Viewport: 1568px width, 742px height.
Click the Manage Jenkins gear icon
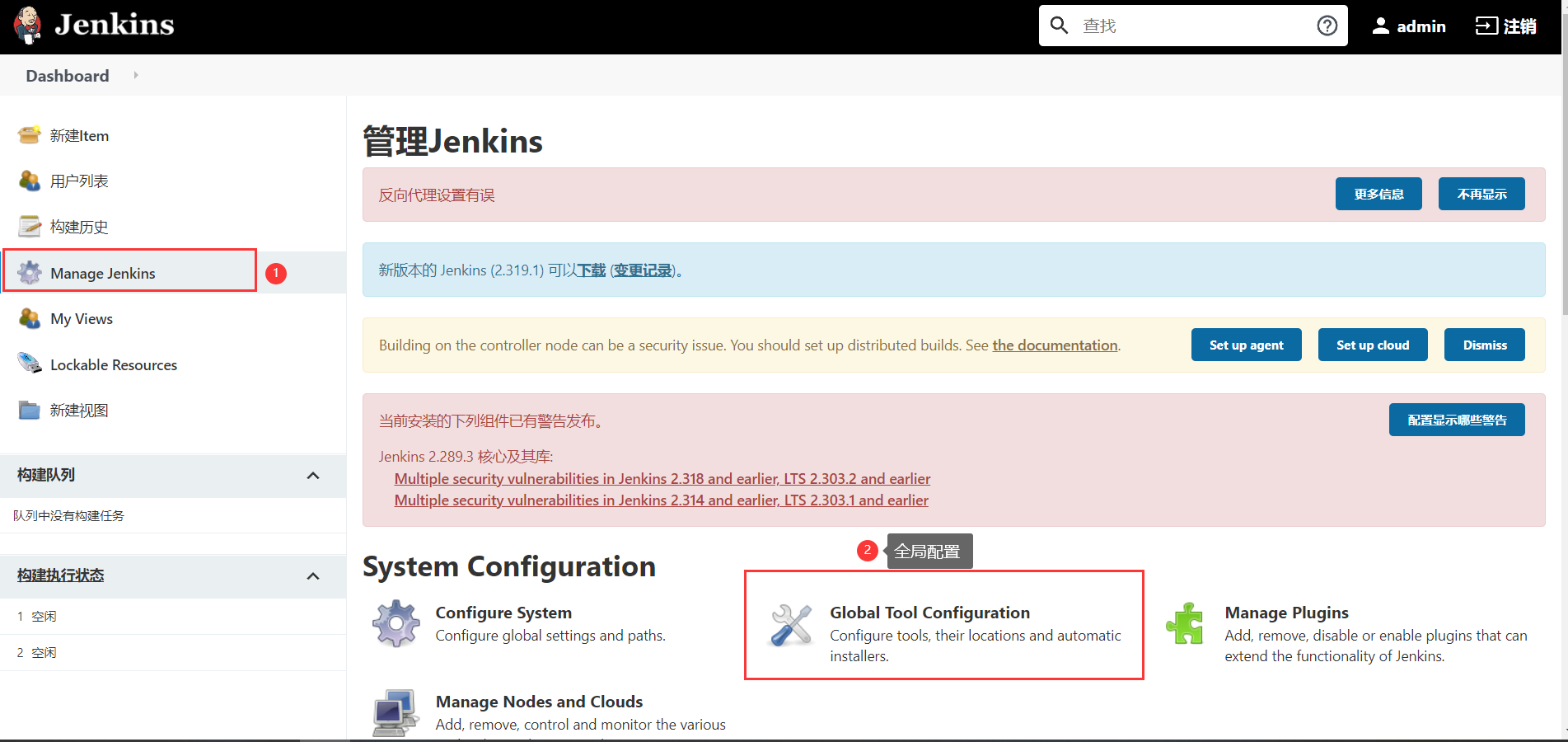[30, 273]
